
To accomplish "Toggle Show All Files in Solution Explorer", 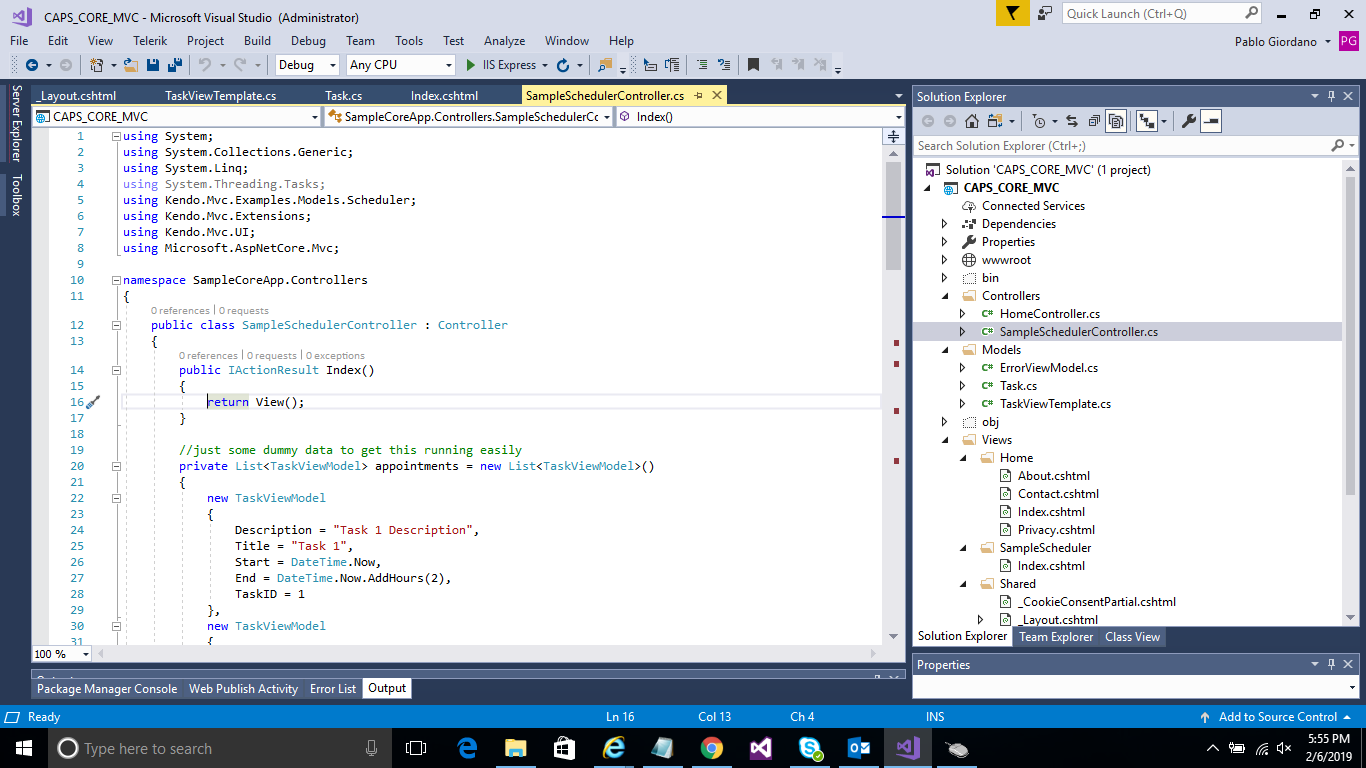I will 1116,121.
